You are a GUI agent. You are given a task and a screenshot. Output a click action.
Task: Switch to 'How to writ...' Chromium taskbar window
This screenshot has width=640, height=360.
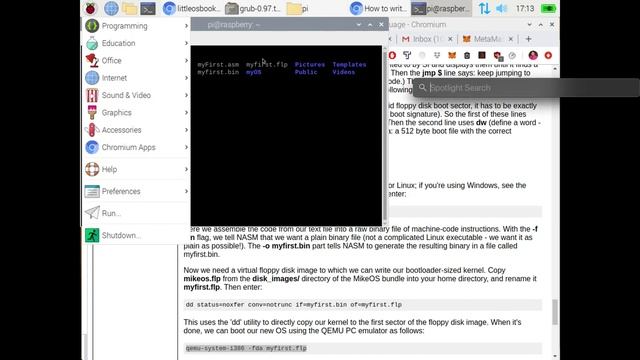click(378, 8)
